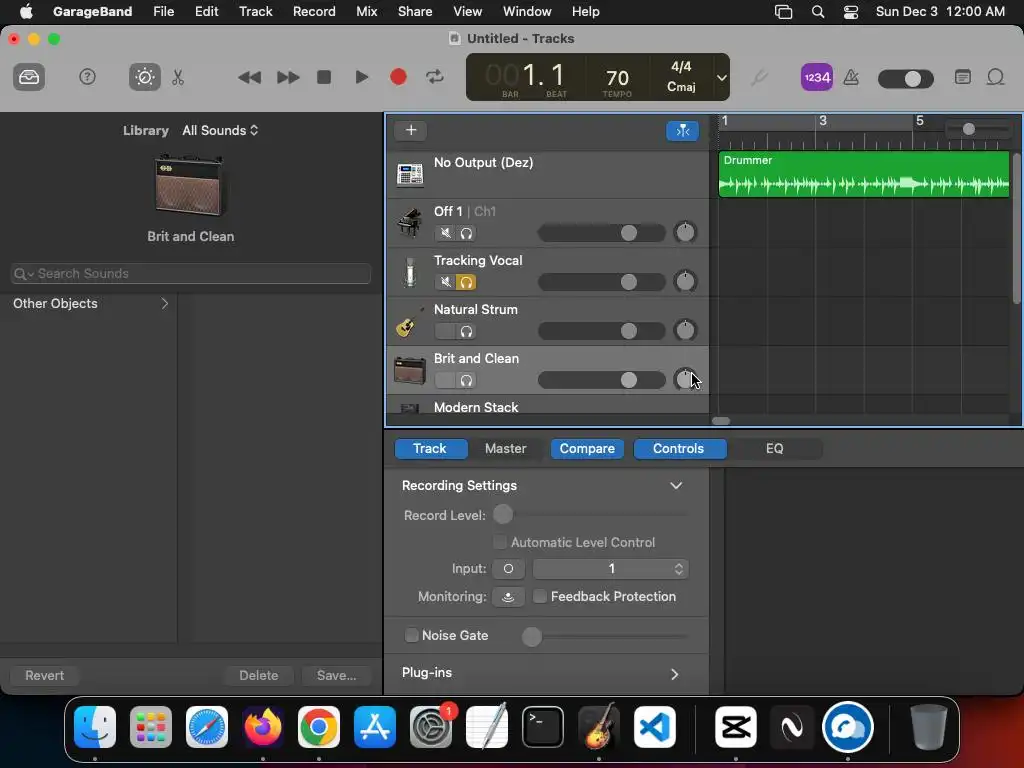
Task: Switch to the Track tab
Action: (430, 449)
